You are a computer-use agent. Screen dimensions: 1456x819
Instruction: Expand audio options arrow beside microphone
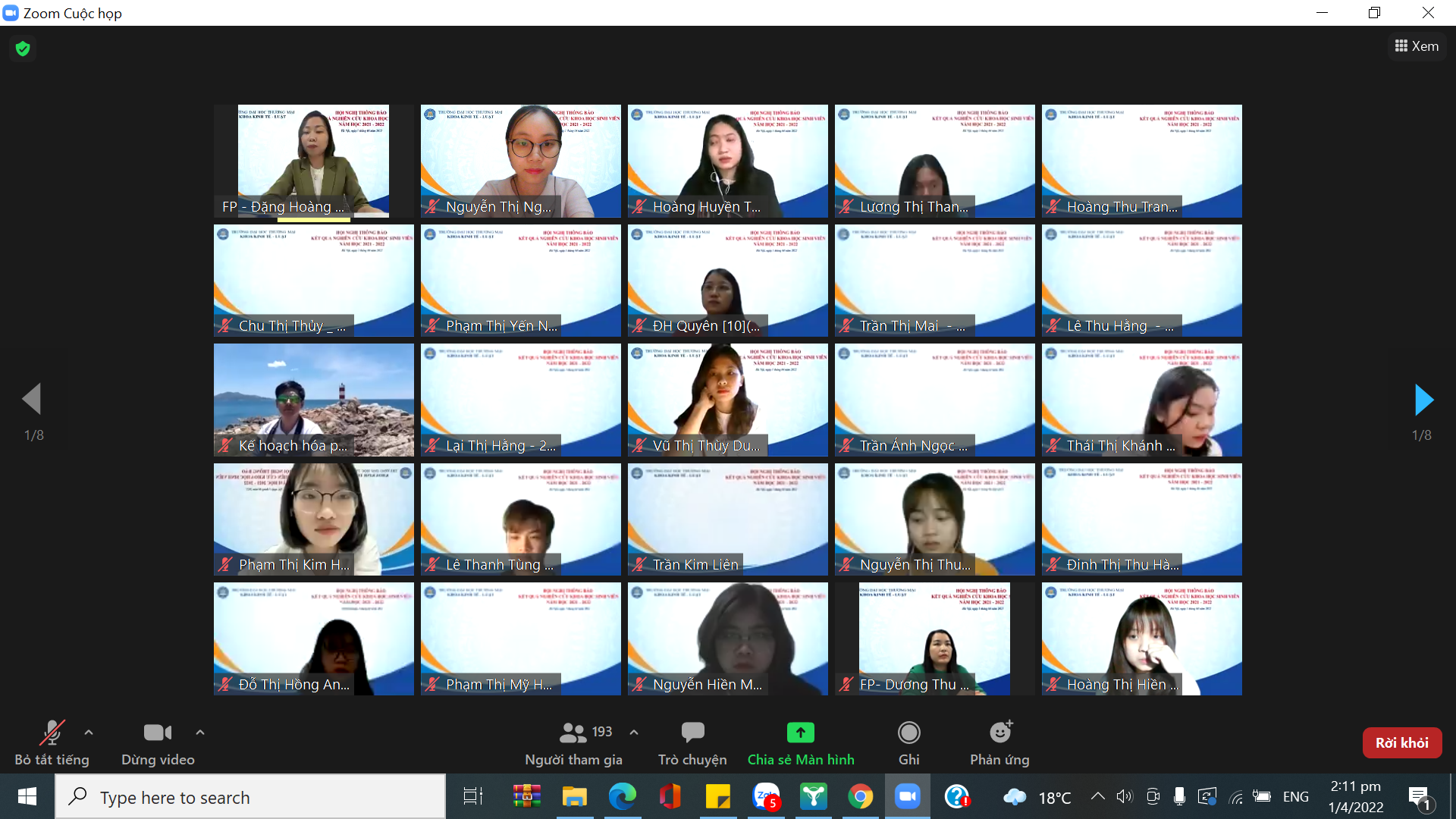pos(89,733)
